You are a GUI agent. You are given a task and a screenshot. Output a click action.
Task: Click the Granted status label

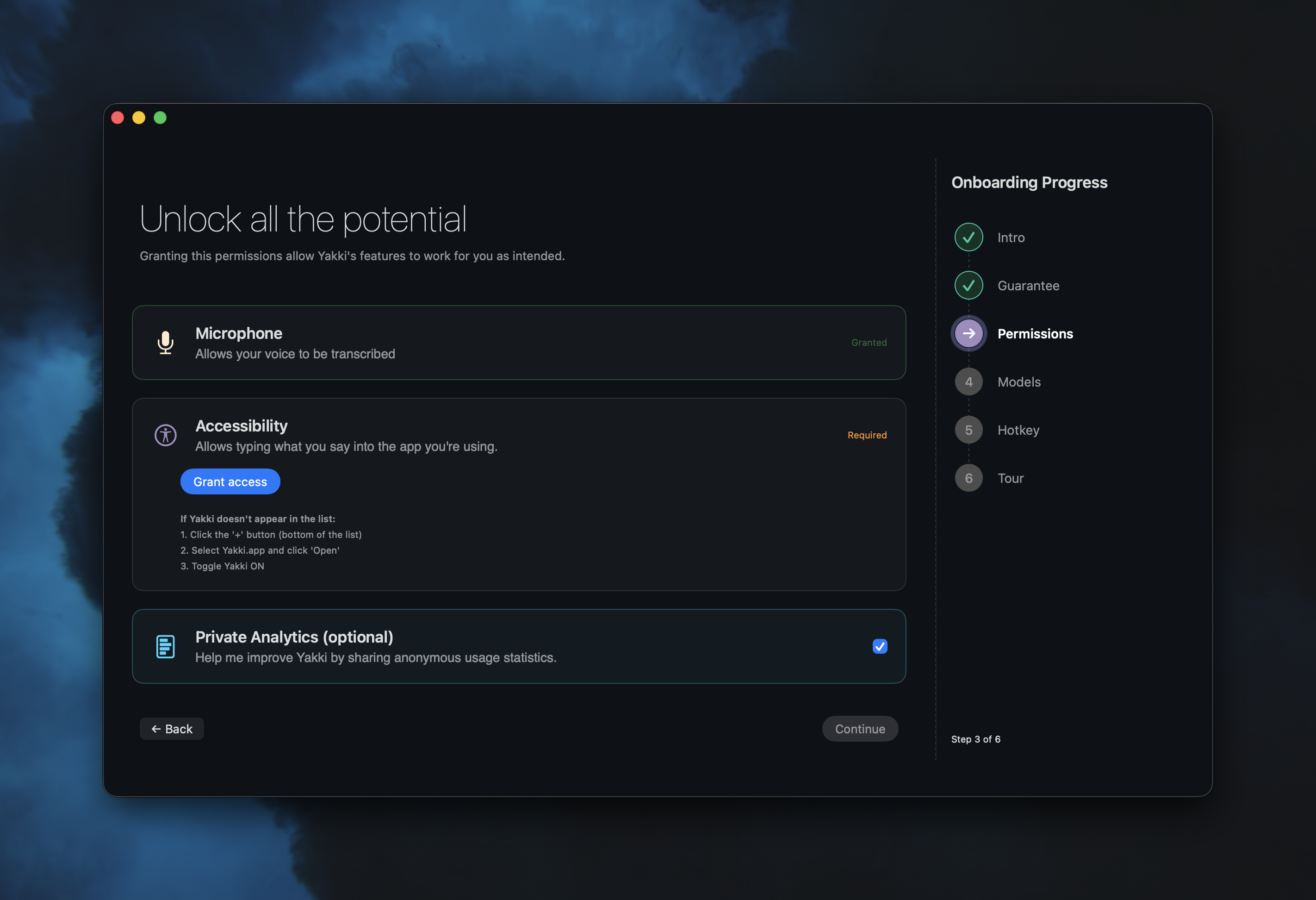tap(869, 342)
